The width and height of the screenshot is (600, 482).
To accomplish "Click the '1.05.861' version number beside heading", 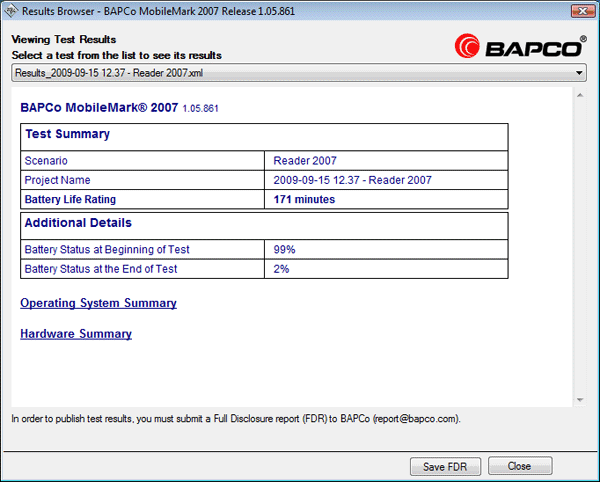I will [201, 109].
